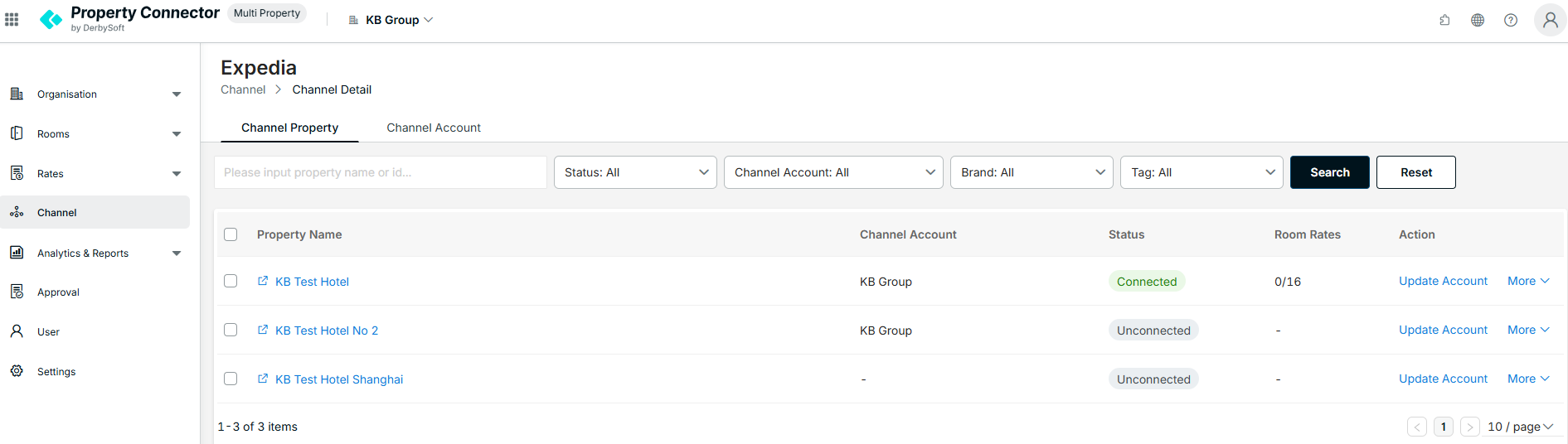Expand the Analytics & Reports menu arrow

[x=177, y=253]
